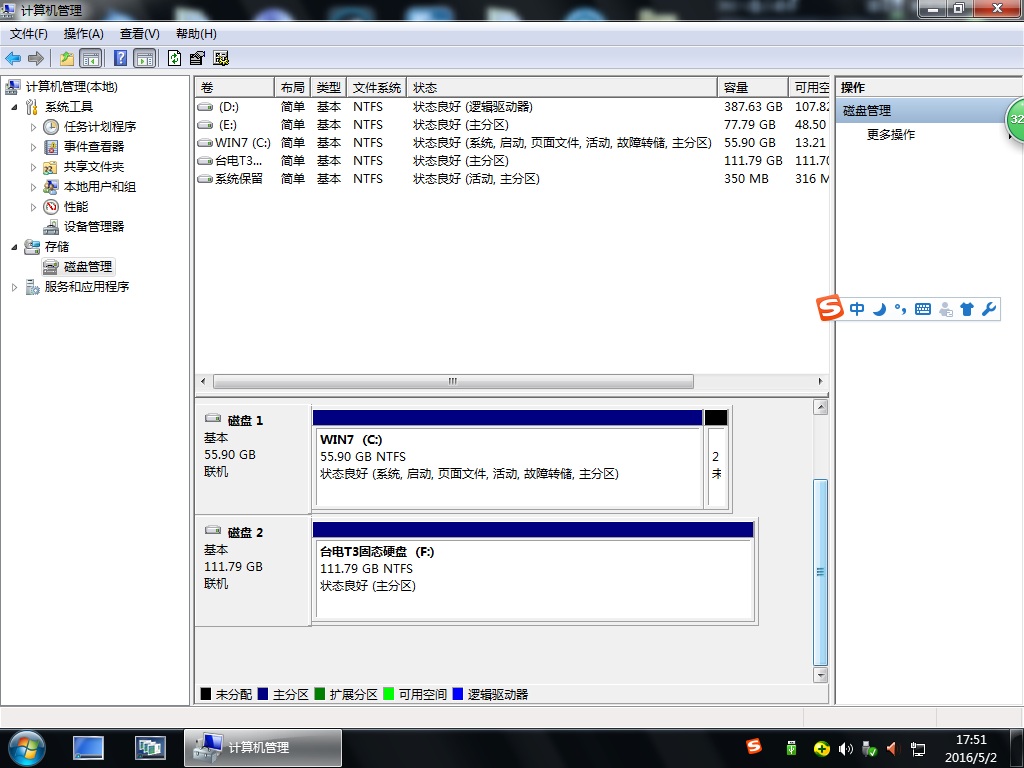Viewport: 1024px width, 768px height.
Task: Sort by the 卷 column header
Action: click(x=234, y=88)
